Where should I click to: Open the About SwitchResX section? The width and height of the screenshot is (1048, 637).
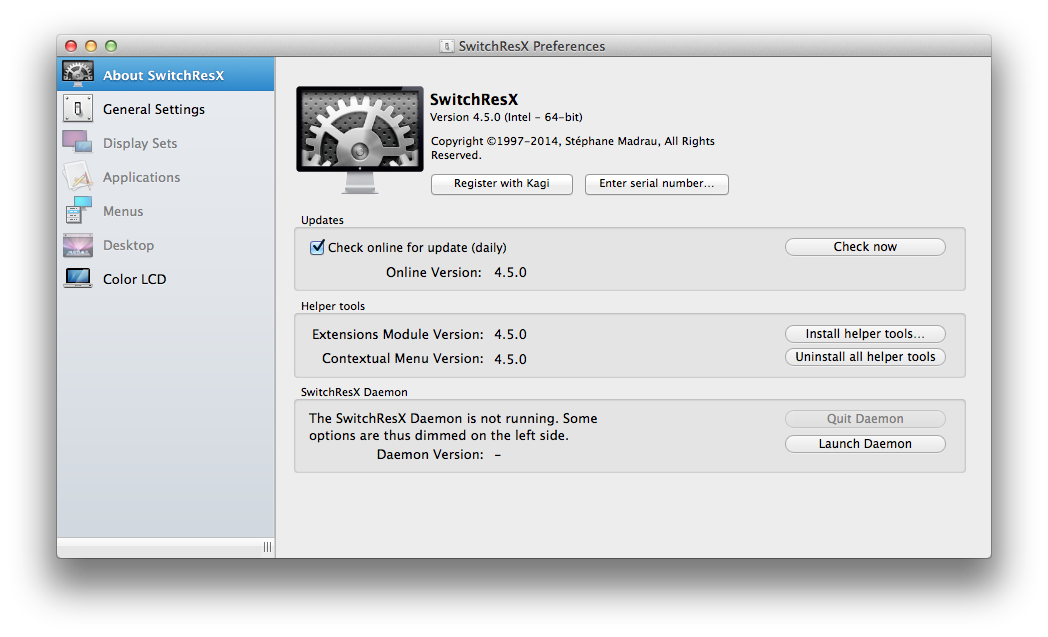click(x=166, y=74)
